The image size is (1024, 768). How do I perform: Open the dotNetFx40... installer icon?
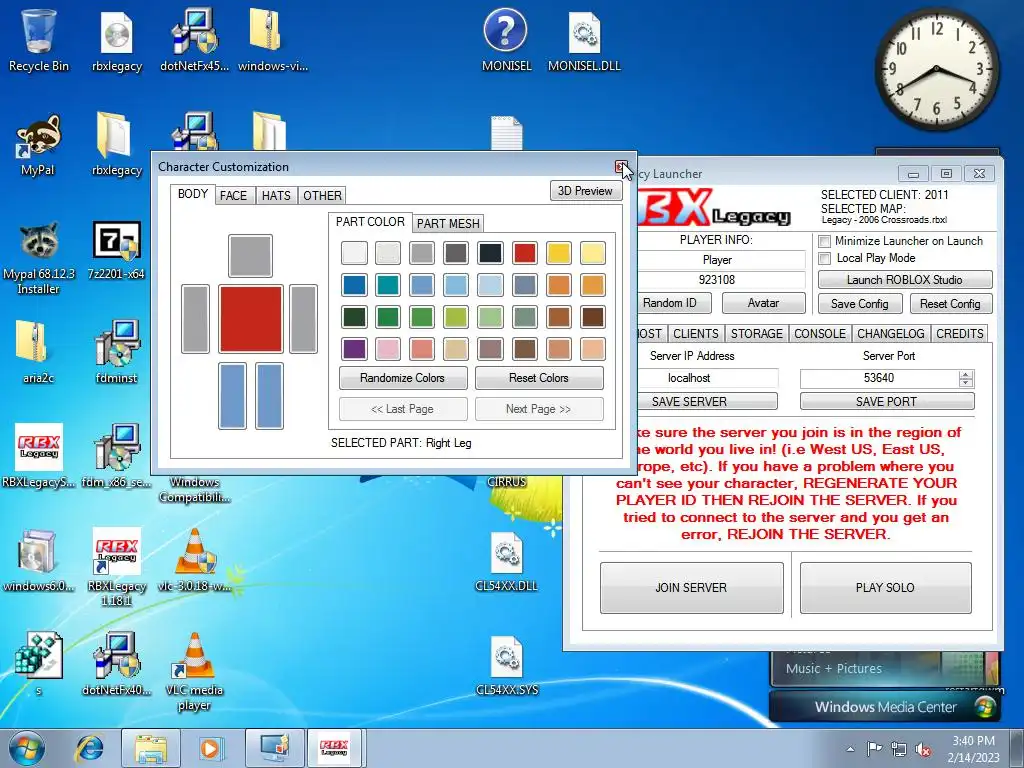[116, 663]
